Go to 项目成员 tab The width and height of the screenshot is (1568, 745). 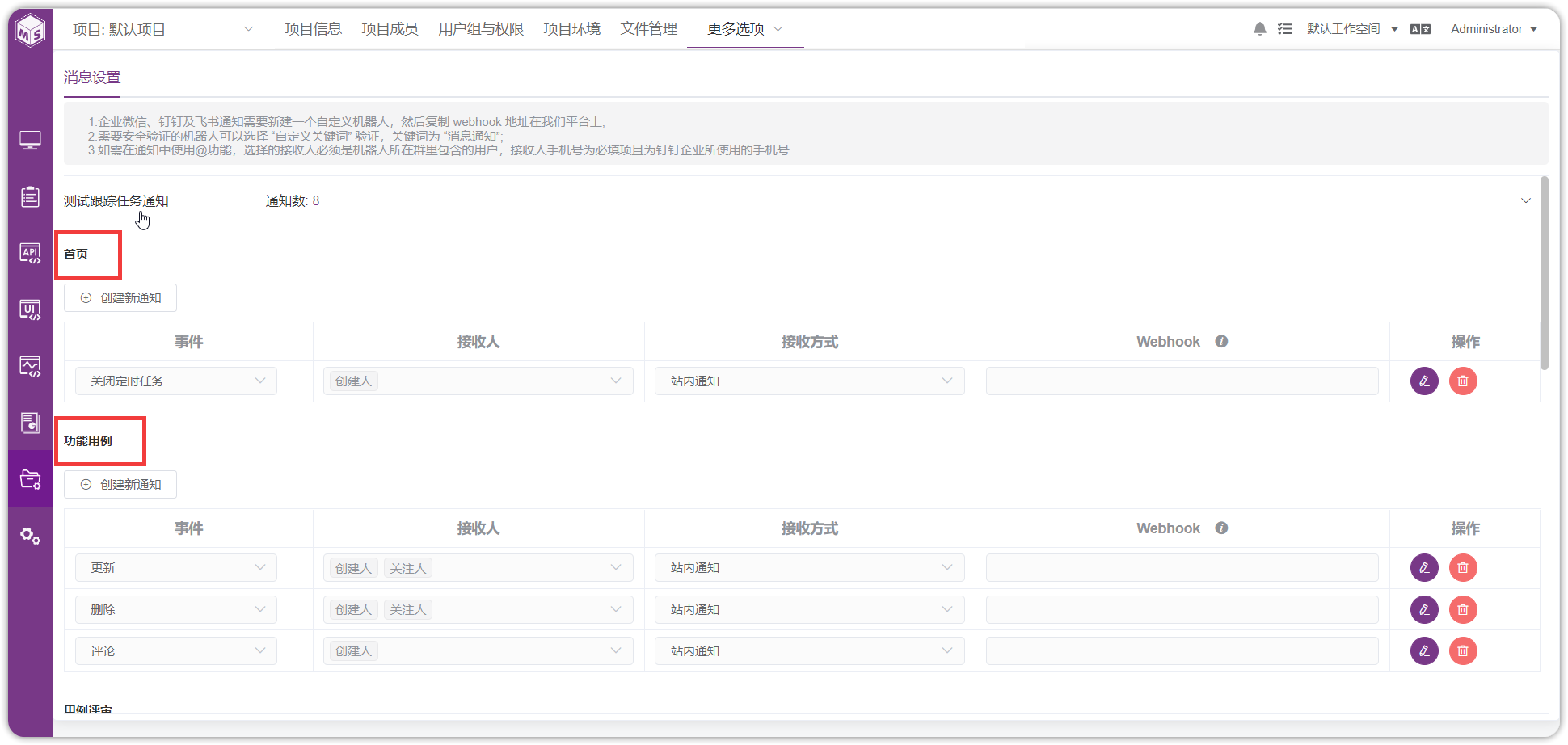(390, 29)
